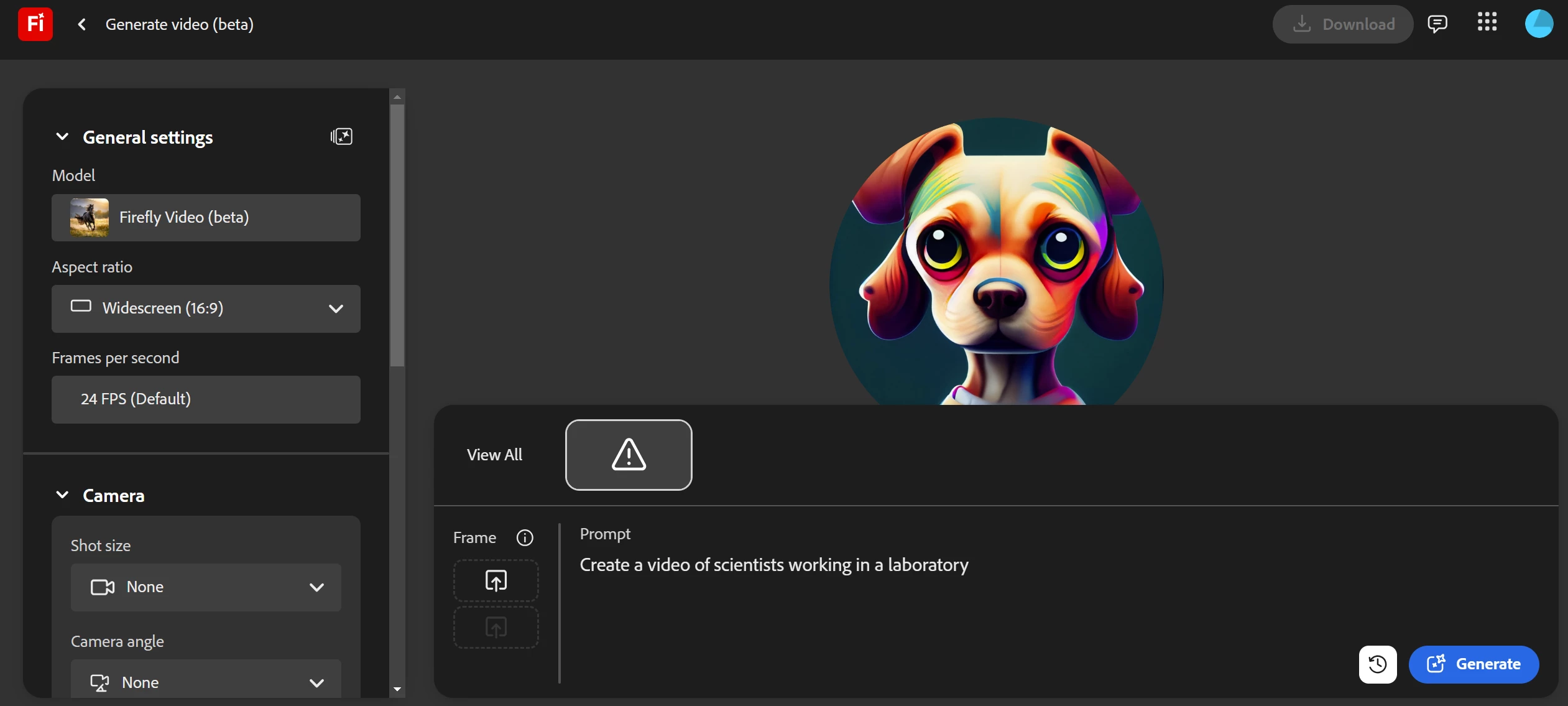Click the Adobe Firefly logo icon
This screenshot has height=706, width=1568.
(x=35, y=24)
